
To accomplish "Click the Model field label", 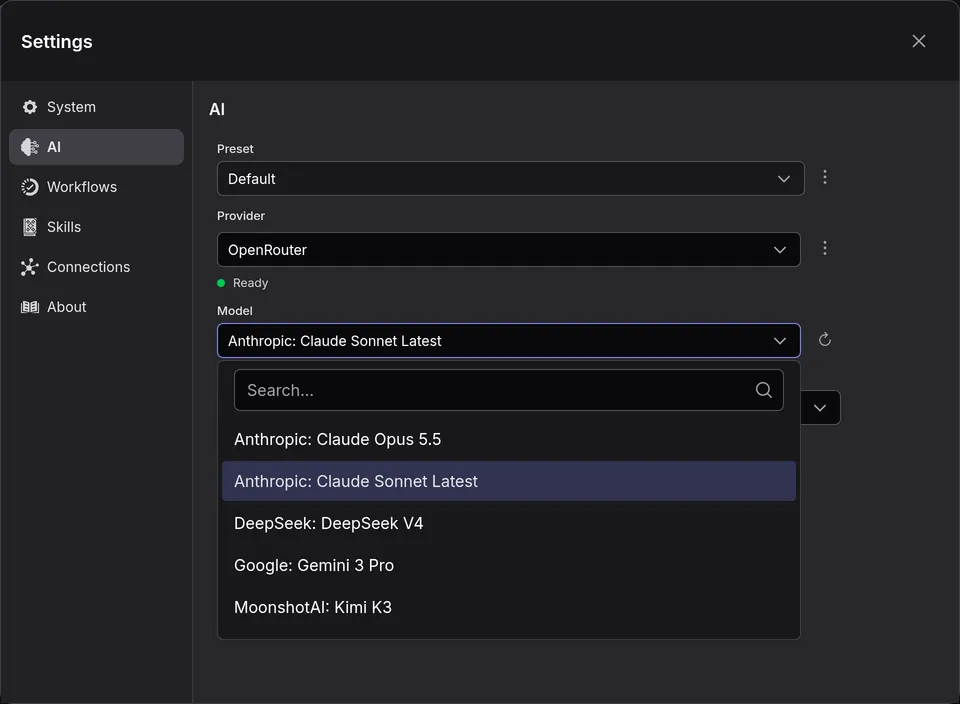I will tap(234, 310).
